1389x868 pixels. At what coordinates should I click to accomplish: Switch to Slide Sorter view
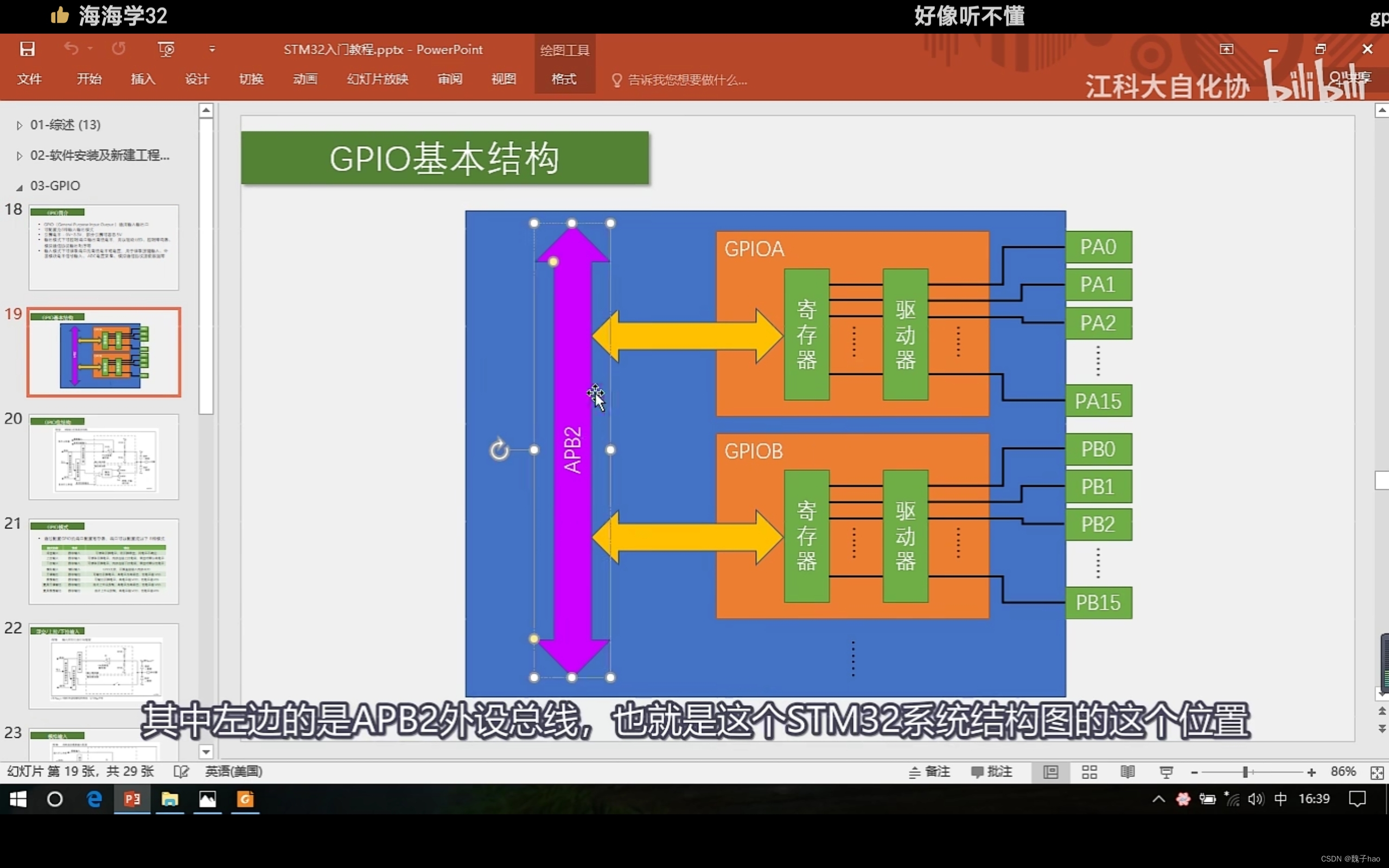click(1089, 771)
